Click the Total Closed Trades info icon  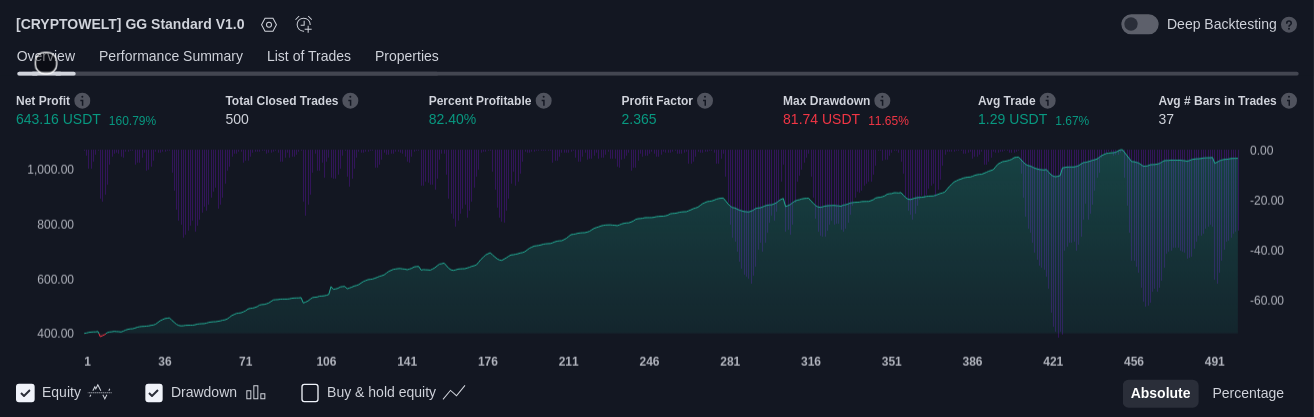coord(350,101)
